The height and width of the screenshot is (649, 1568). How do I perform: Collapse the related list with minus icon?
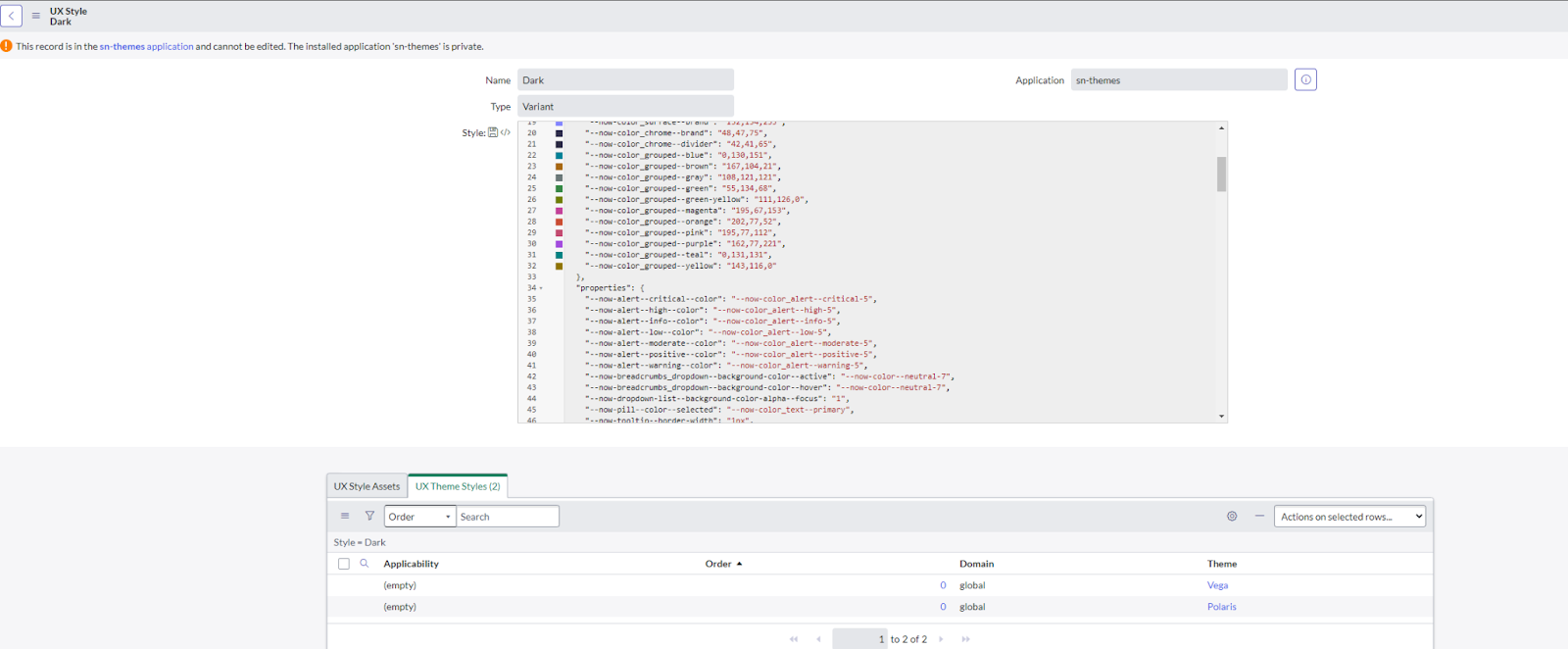1259,516
